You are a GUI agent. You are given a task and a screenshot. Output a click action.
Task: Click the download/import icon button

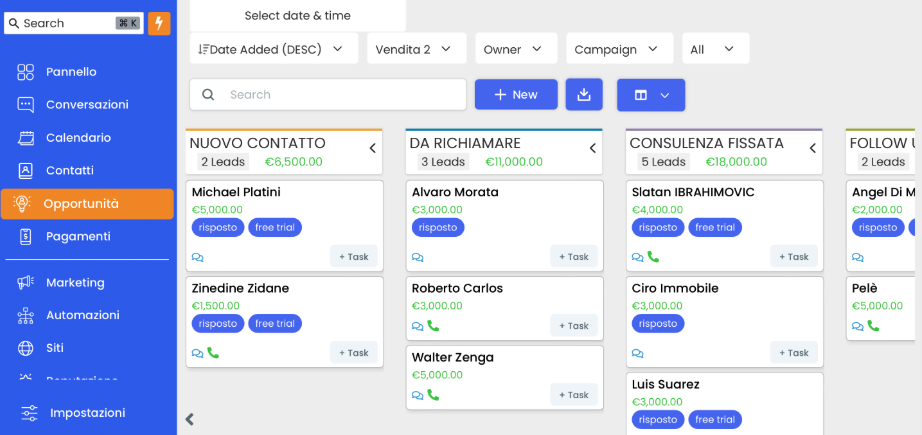coord(584,94)
